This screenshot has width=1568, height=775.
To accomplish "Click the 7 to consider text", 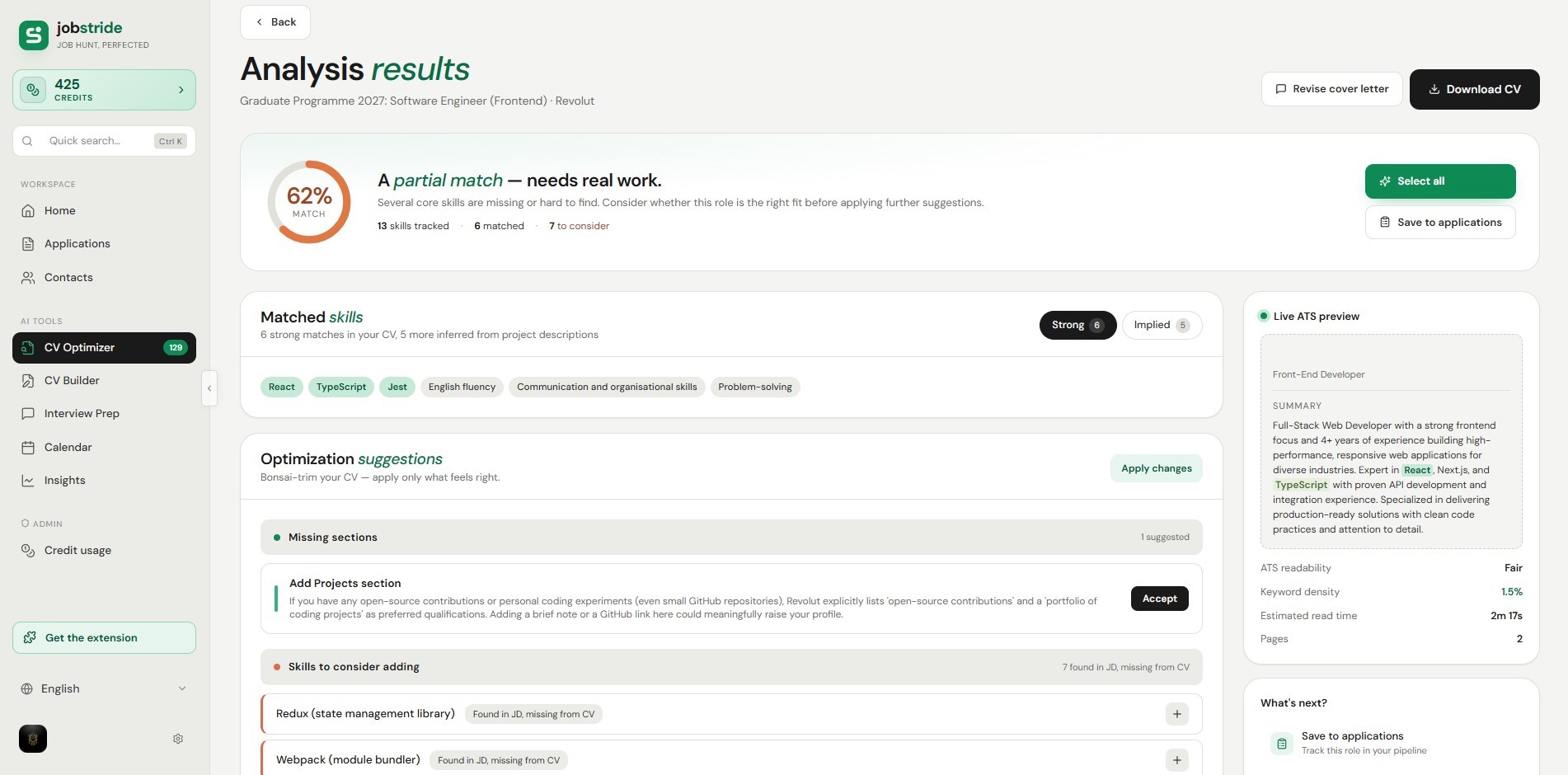I will [580, 226].
